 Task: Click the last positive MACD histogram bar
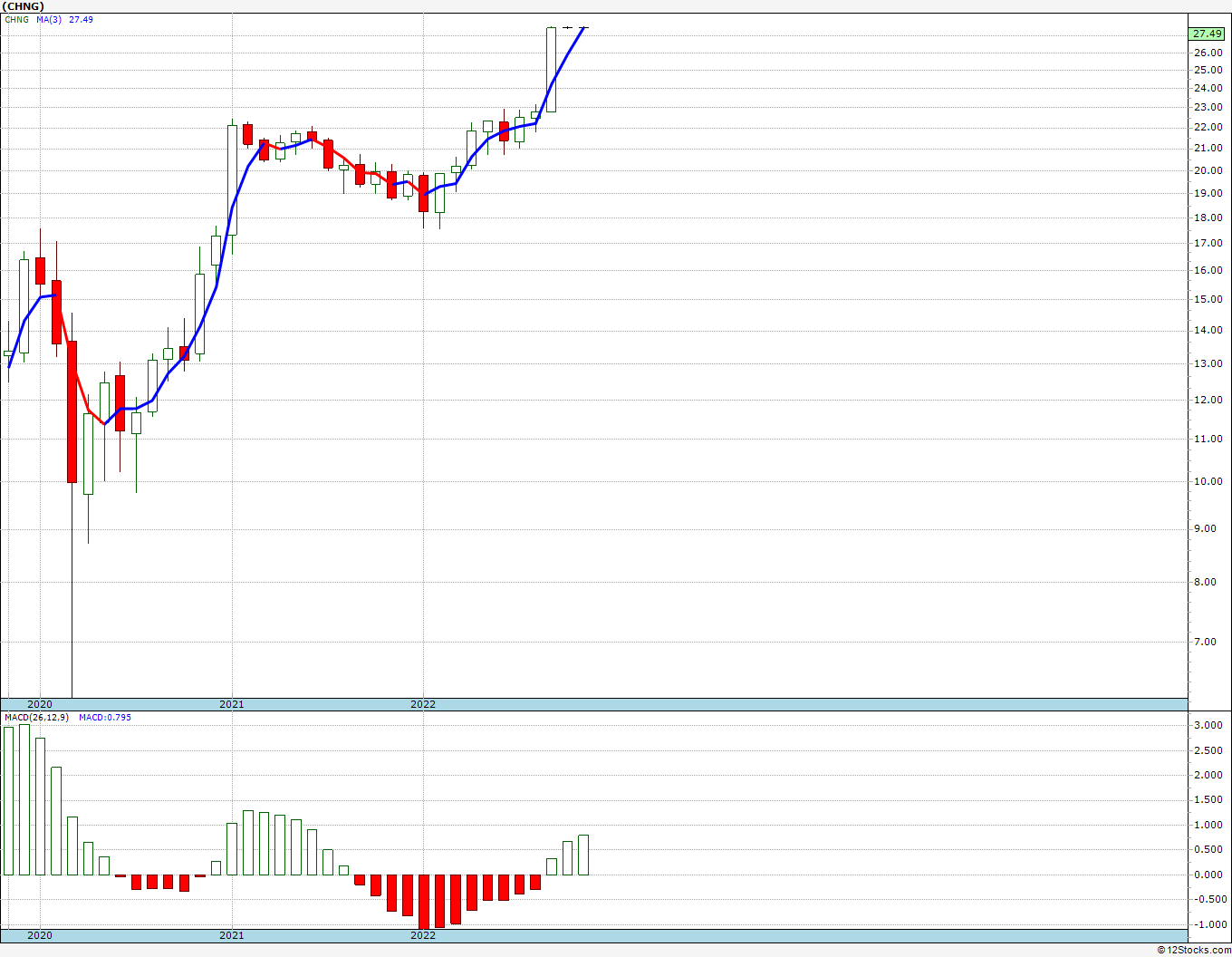pyautogui.click(x=583, y=855)
